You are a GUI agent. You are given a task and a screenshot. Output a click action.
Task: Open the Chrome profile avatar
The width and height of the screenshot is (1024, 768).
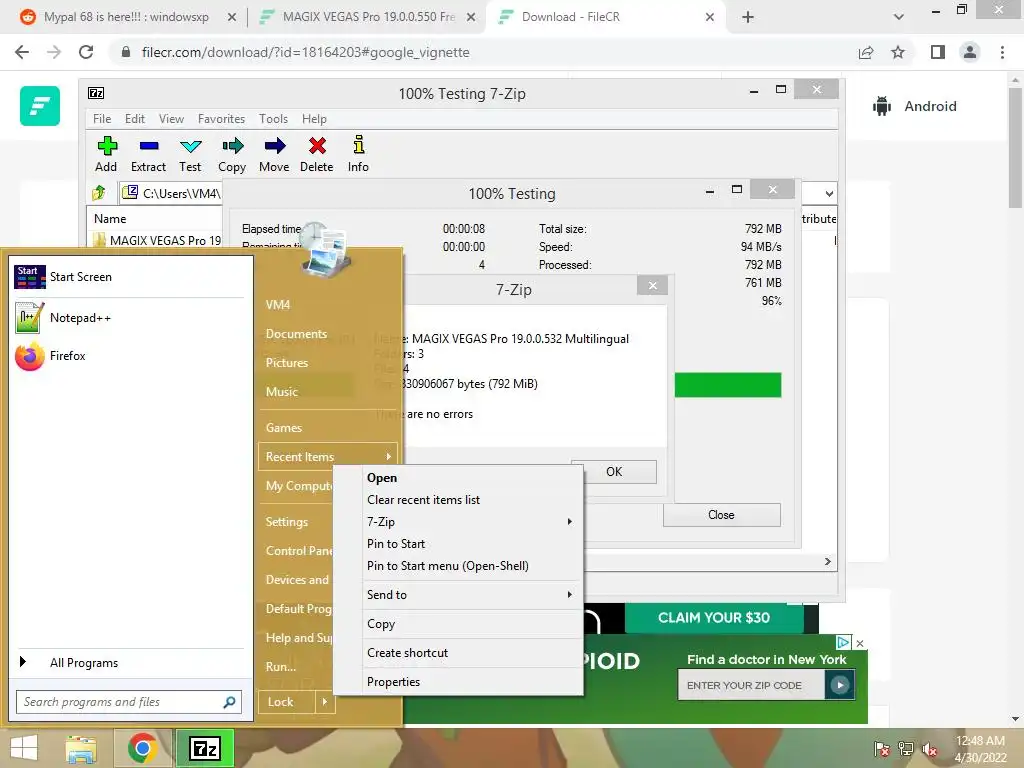(x=970, y=52)
